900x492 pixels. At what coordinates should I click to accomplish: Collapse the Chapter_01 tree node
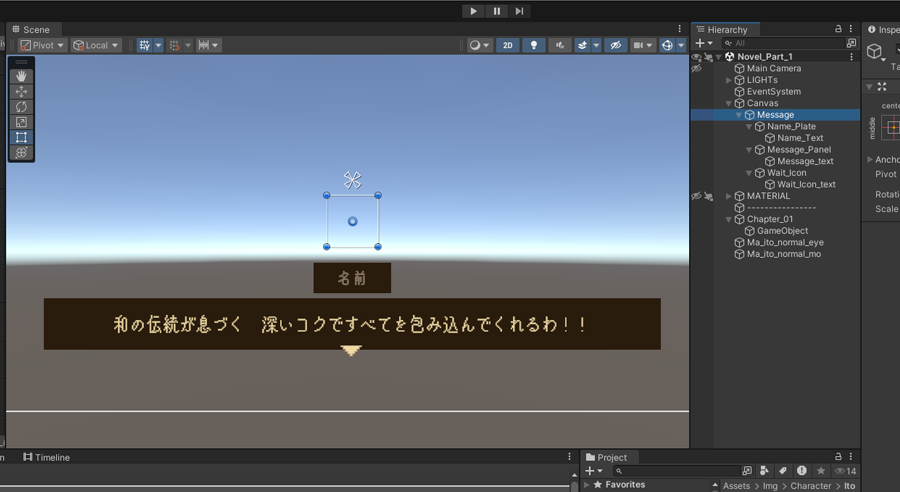point(729,219)
